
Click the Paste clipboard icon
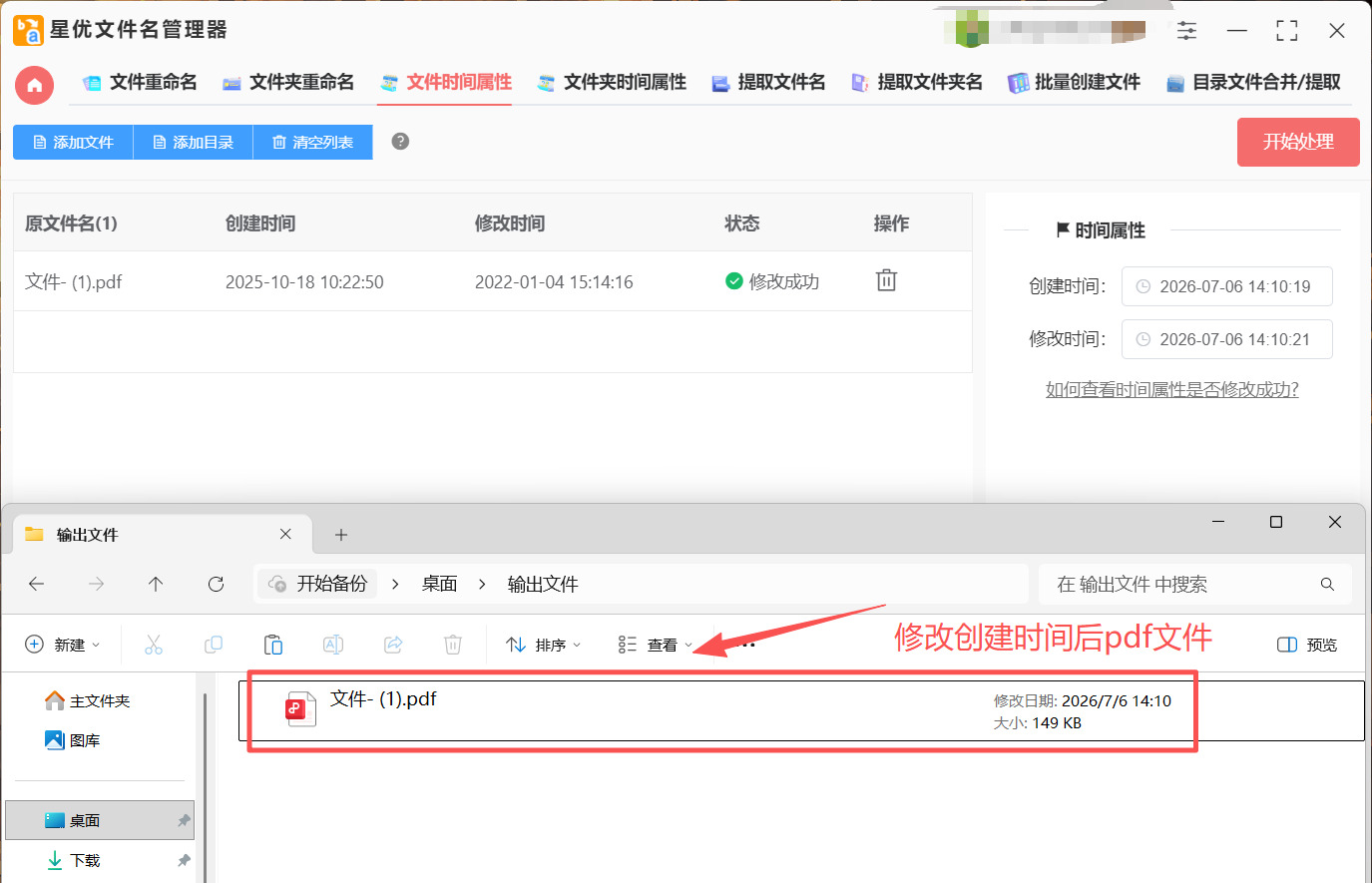coord(273,645)
